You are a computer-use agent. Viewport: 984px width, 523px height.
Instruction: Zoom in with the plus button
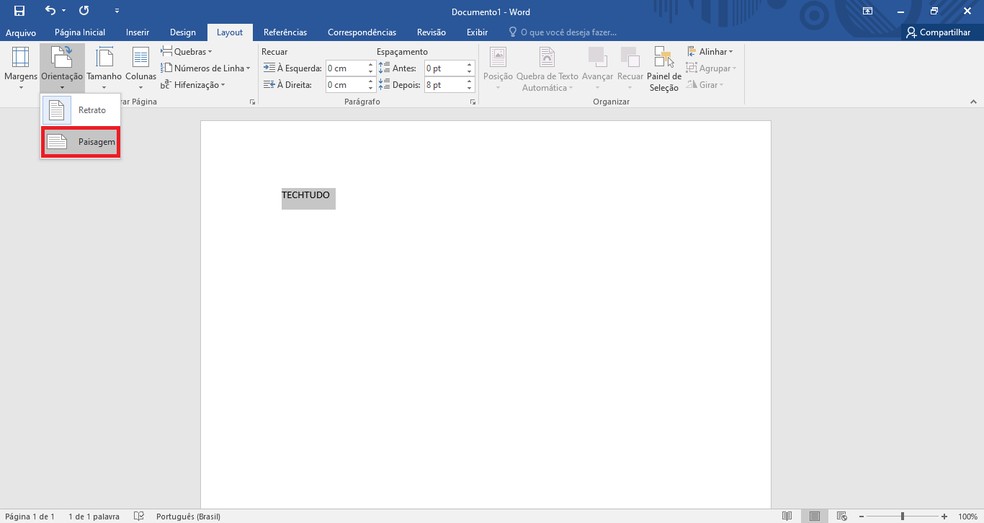point(944,516)
